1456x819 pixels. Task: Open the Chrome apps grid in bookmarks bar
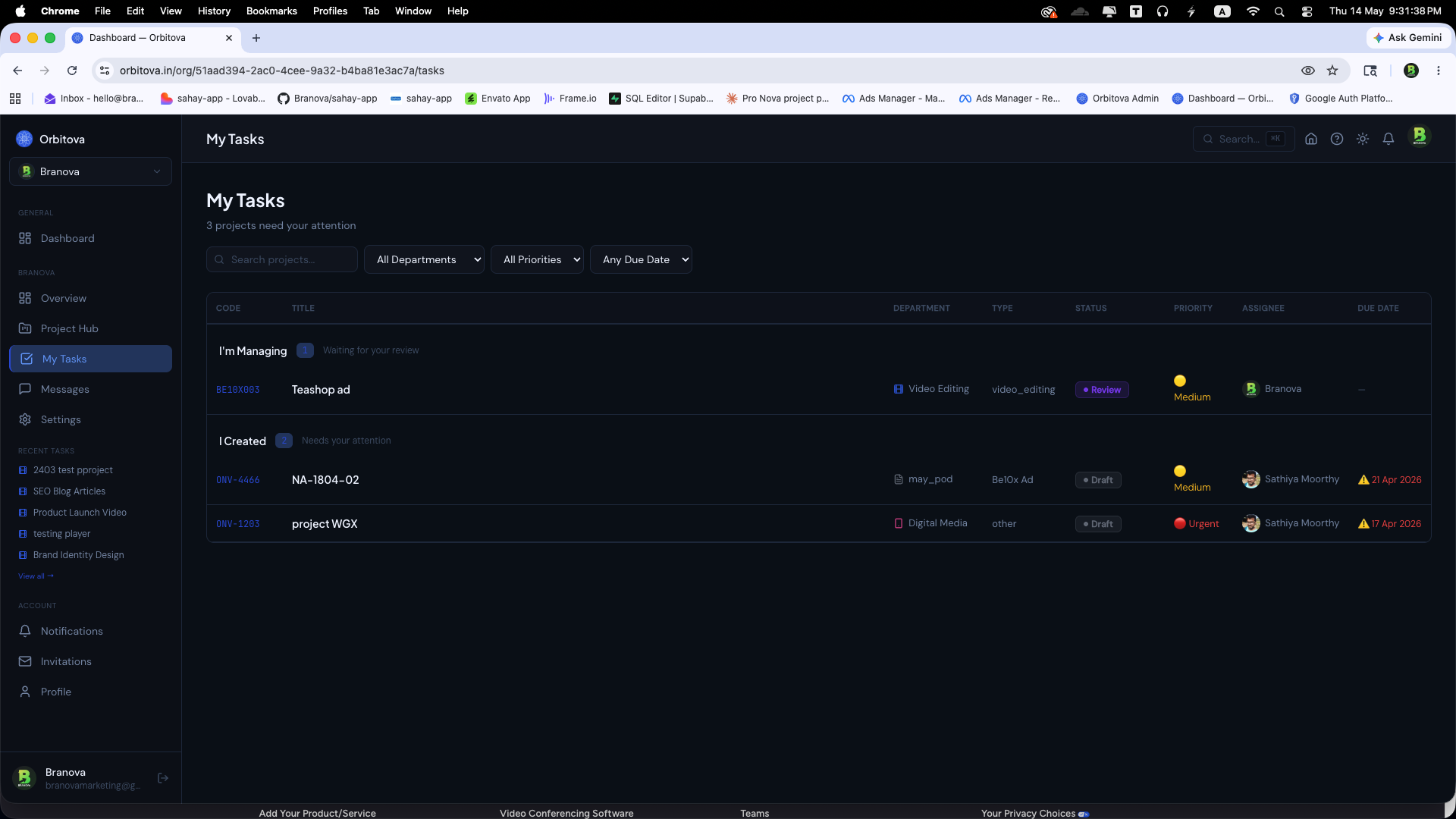[15, 99]
